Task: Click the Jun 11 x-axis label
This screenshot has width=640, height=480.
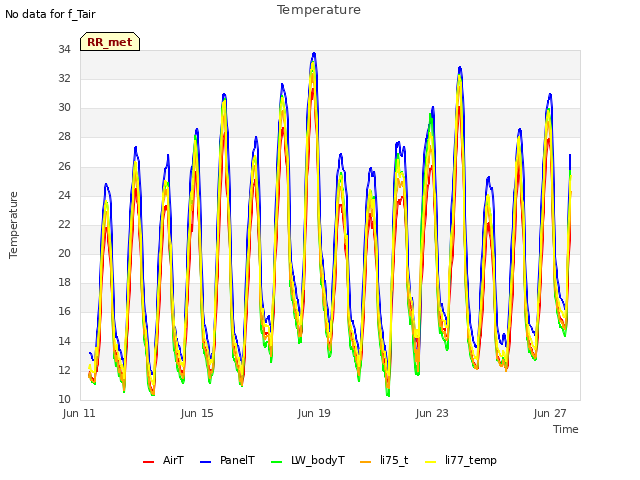Action: pyautogui.click(x=79, y=413)
